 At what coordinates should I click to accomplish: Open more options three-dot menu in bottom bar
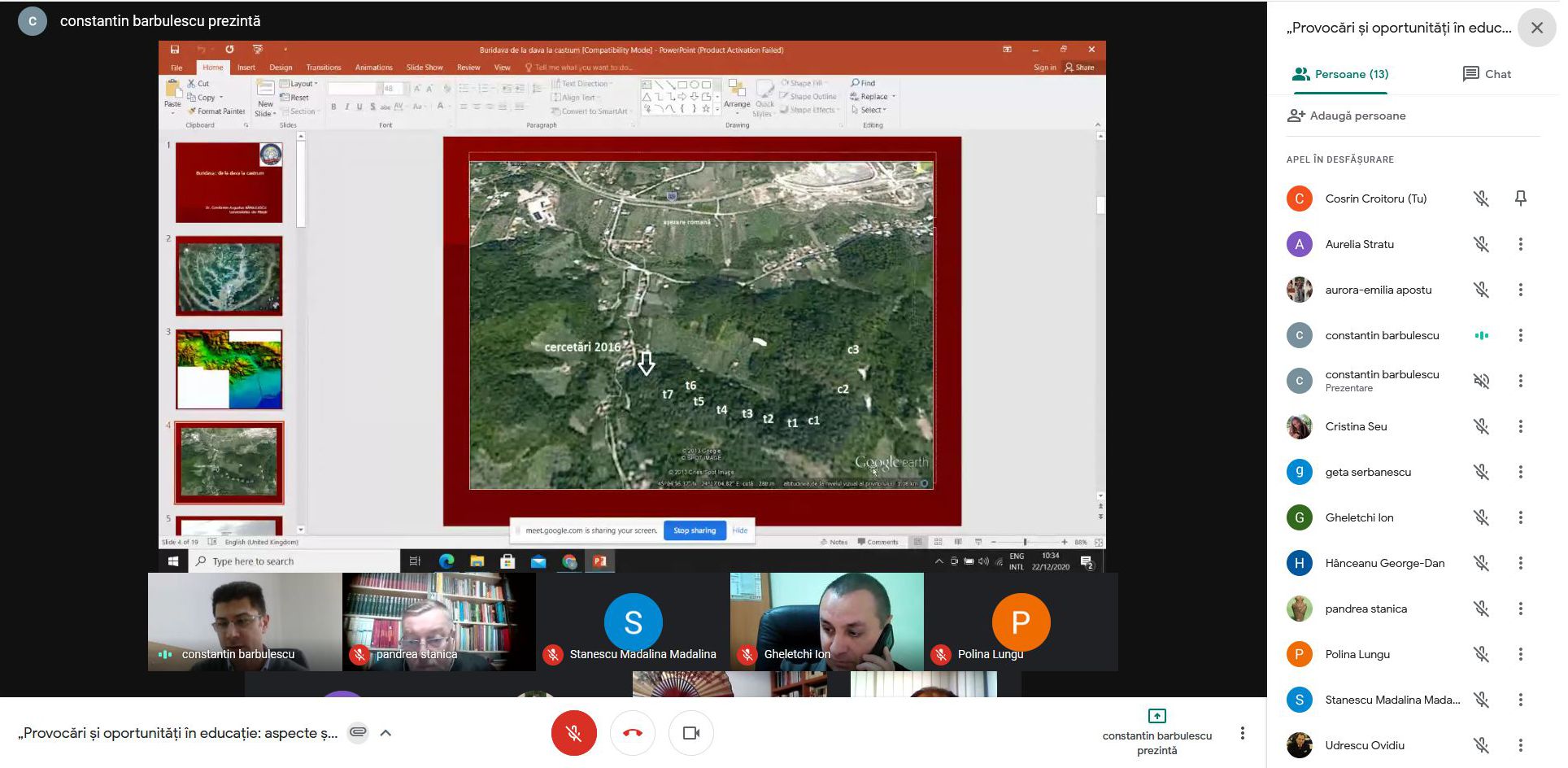point(1242,733)
